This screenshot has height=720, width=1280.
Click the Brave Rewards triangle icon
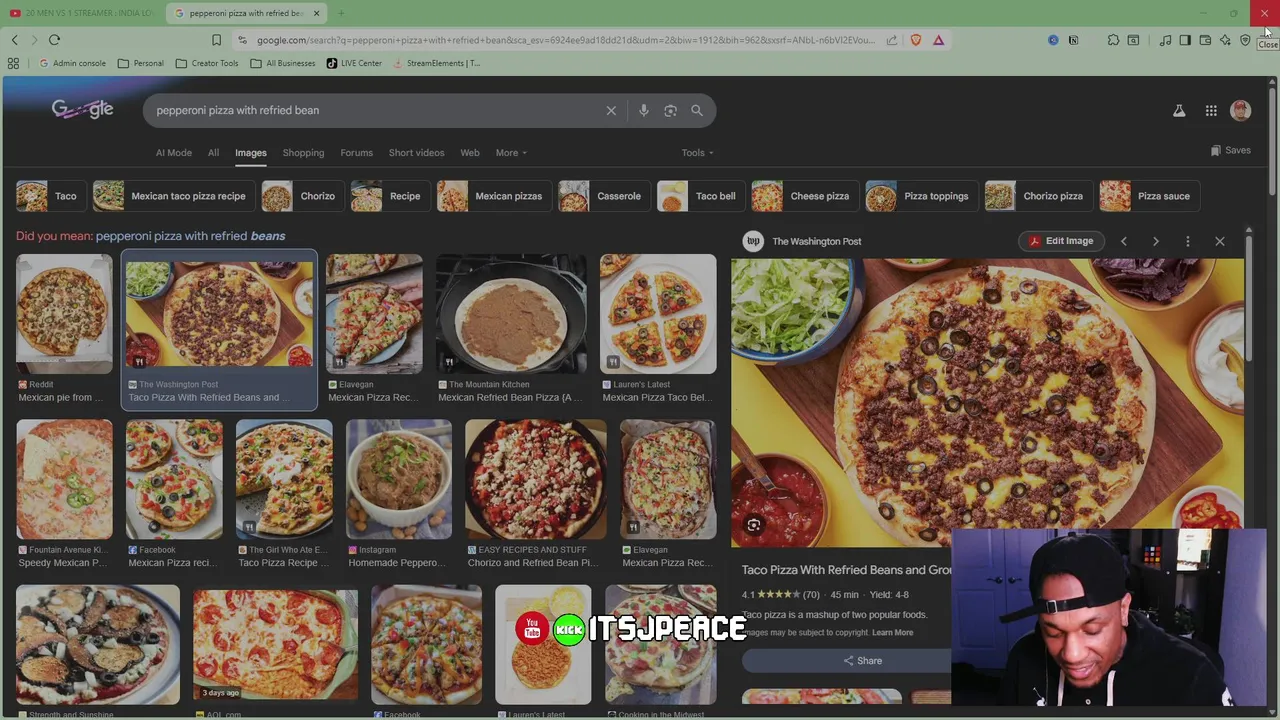tap(938, 40)
